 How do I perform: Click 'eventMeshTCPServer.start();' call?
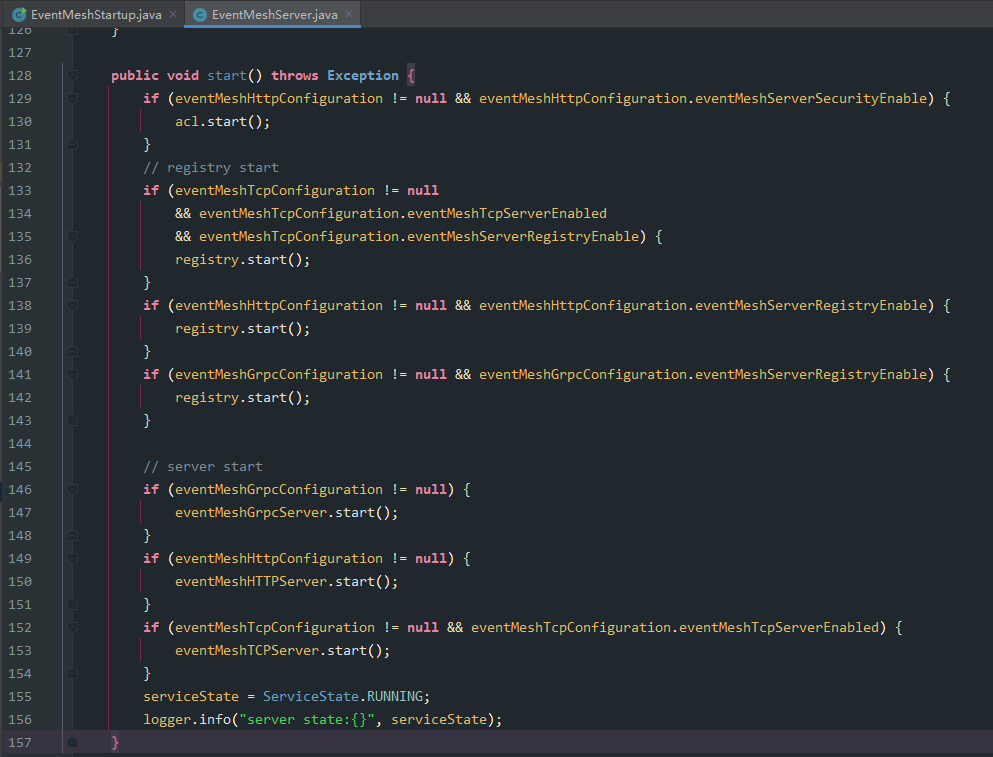coord(282,651)
